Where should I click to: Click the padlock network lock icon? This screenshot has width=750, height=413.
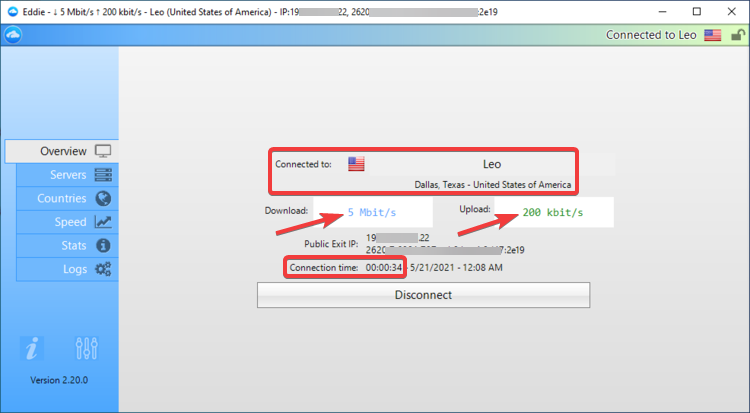(x=737, y=34)
